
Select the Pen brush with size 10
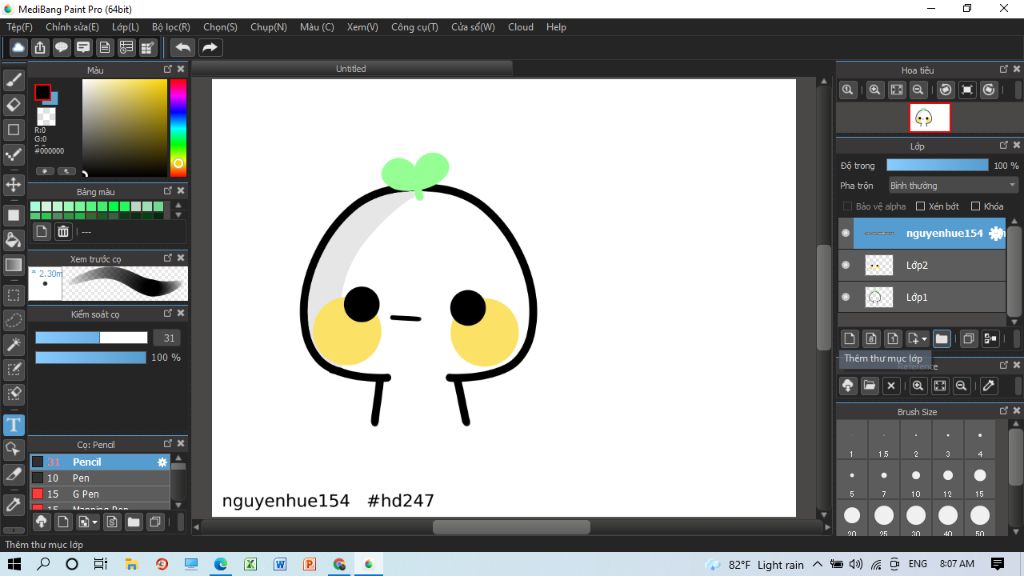(101, 478)
